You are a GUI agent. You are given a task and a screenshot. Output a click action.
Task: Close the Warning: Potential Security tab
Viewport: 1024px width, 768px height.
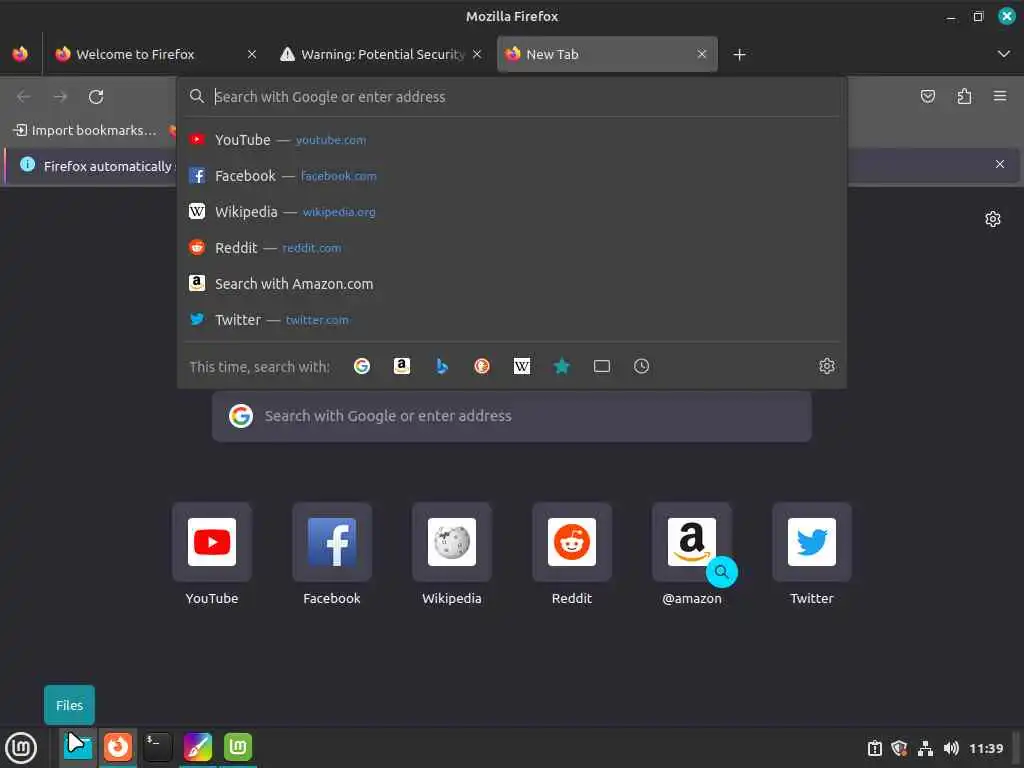[477, 54]
